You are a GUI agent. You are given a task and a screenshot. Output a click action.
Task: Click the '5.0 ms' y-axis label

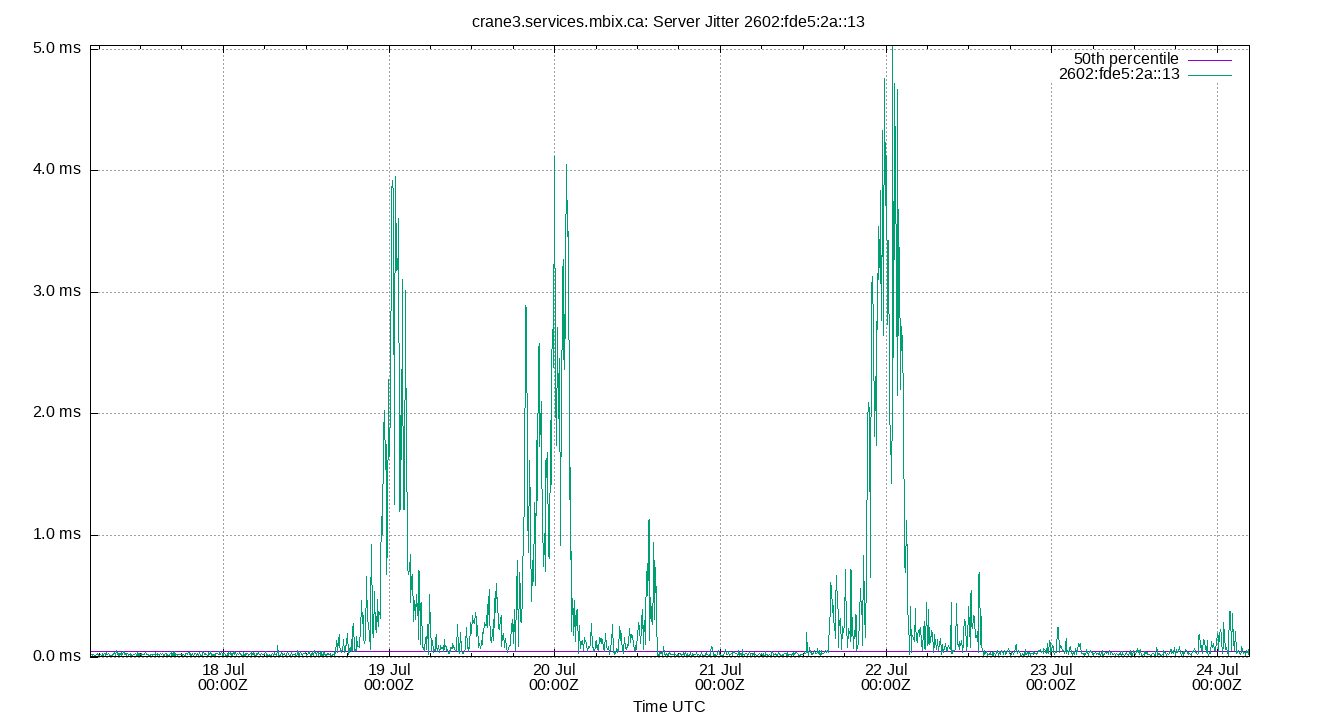(56, 48)
